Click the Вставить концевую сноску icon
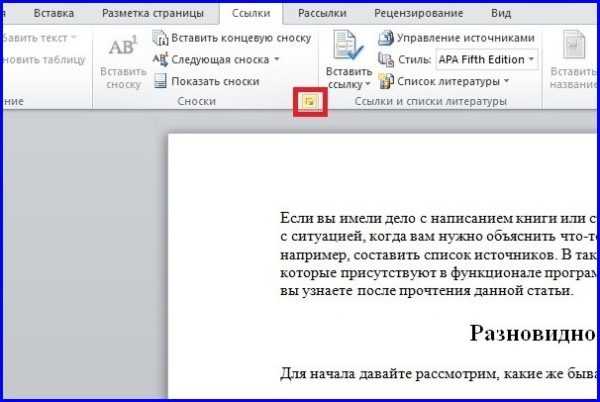The image size is (600, 402). coord(160,38)
